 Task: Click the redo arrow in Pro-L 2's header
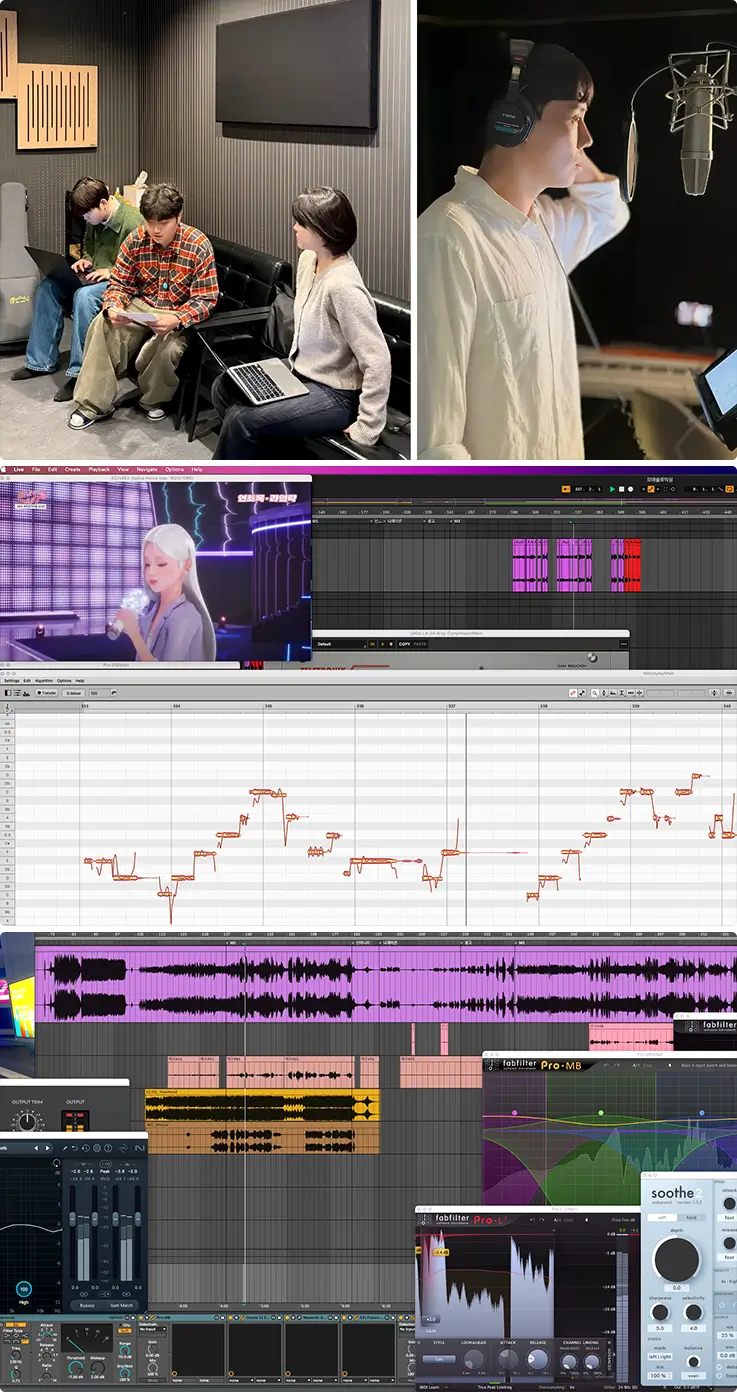tap(542, 1220)
